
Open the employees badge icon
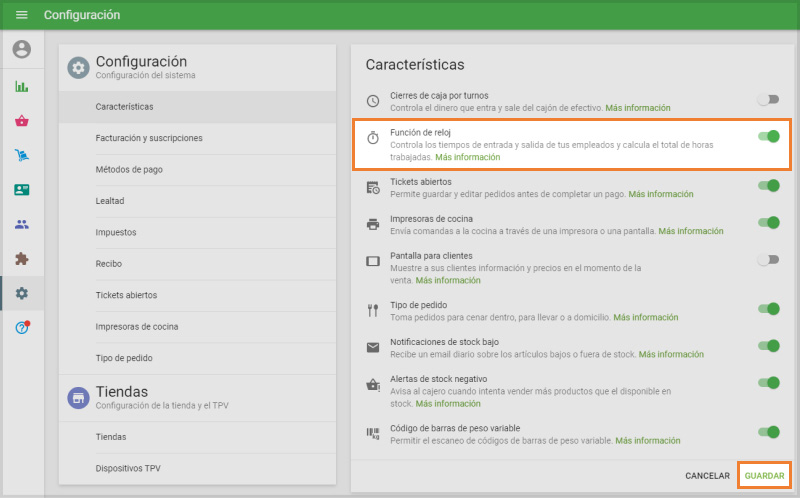pos(21,190)
